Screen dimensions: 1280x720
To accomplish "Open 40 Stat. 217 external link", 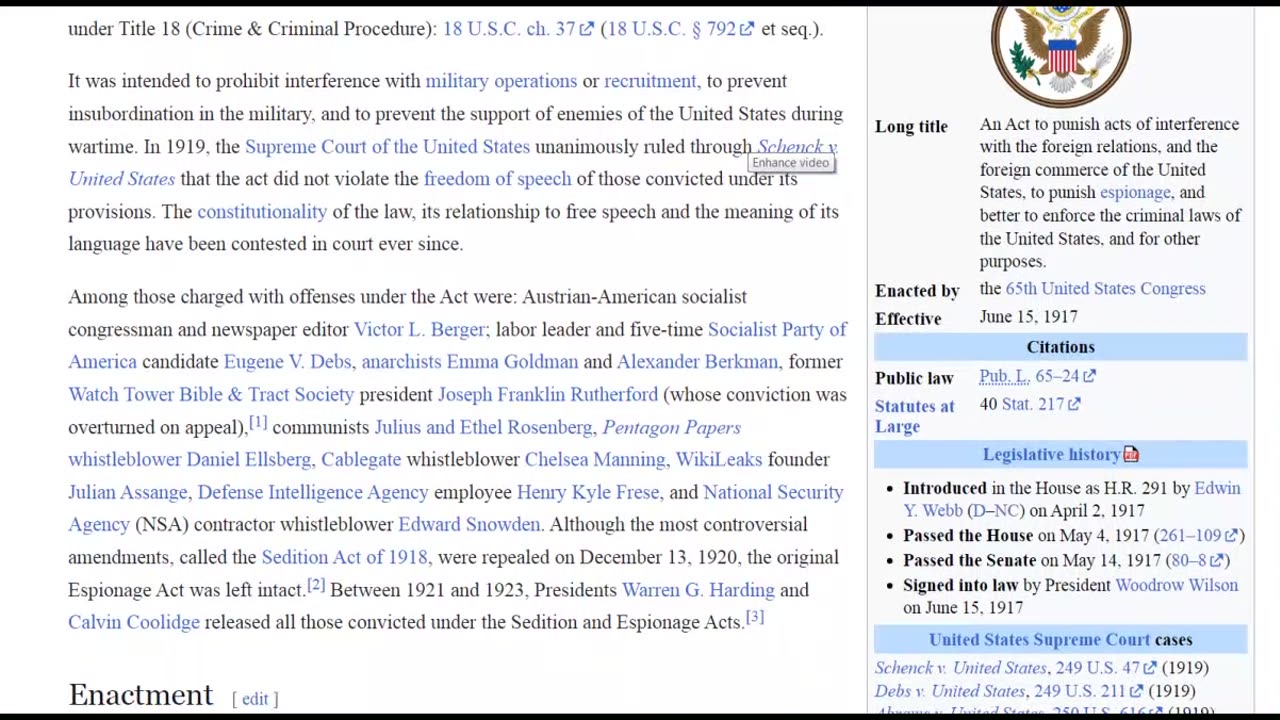I will pyautogui.click(x=1040, y=404).
